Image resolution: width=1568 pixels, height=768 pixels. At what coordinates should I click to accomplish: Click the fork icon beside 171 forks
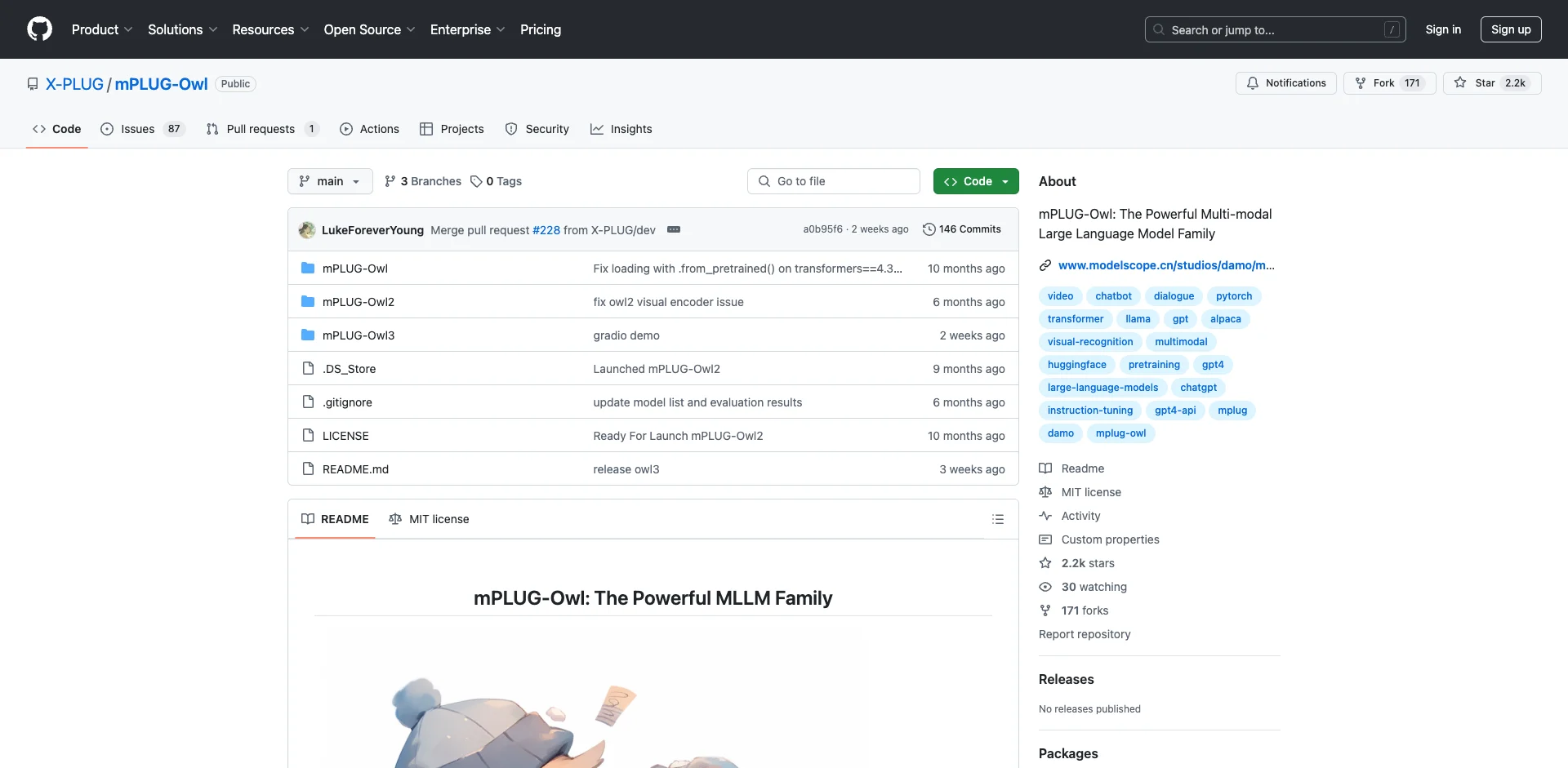1045,610
